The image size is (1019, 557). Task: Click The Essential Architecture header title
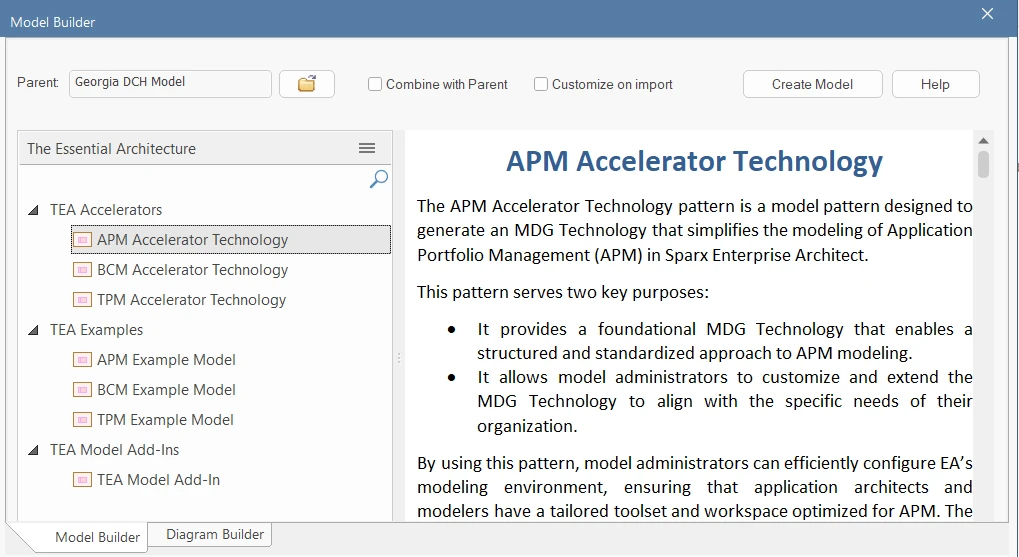[x=111, y=148]
